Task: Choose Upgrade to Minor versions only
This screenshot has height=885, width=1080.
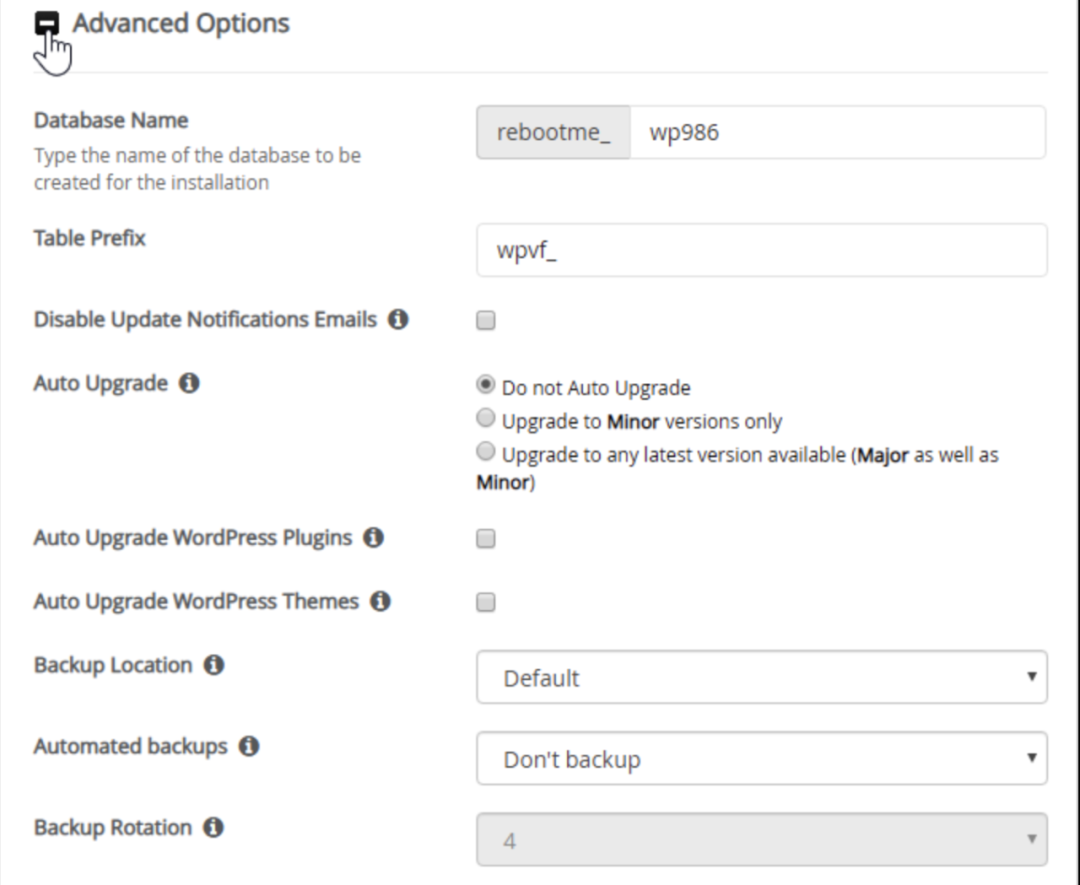Action: coord(486,418)
